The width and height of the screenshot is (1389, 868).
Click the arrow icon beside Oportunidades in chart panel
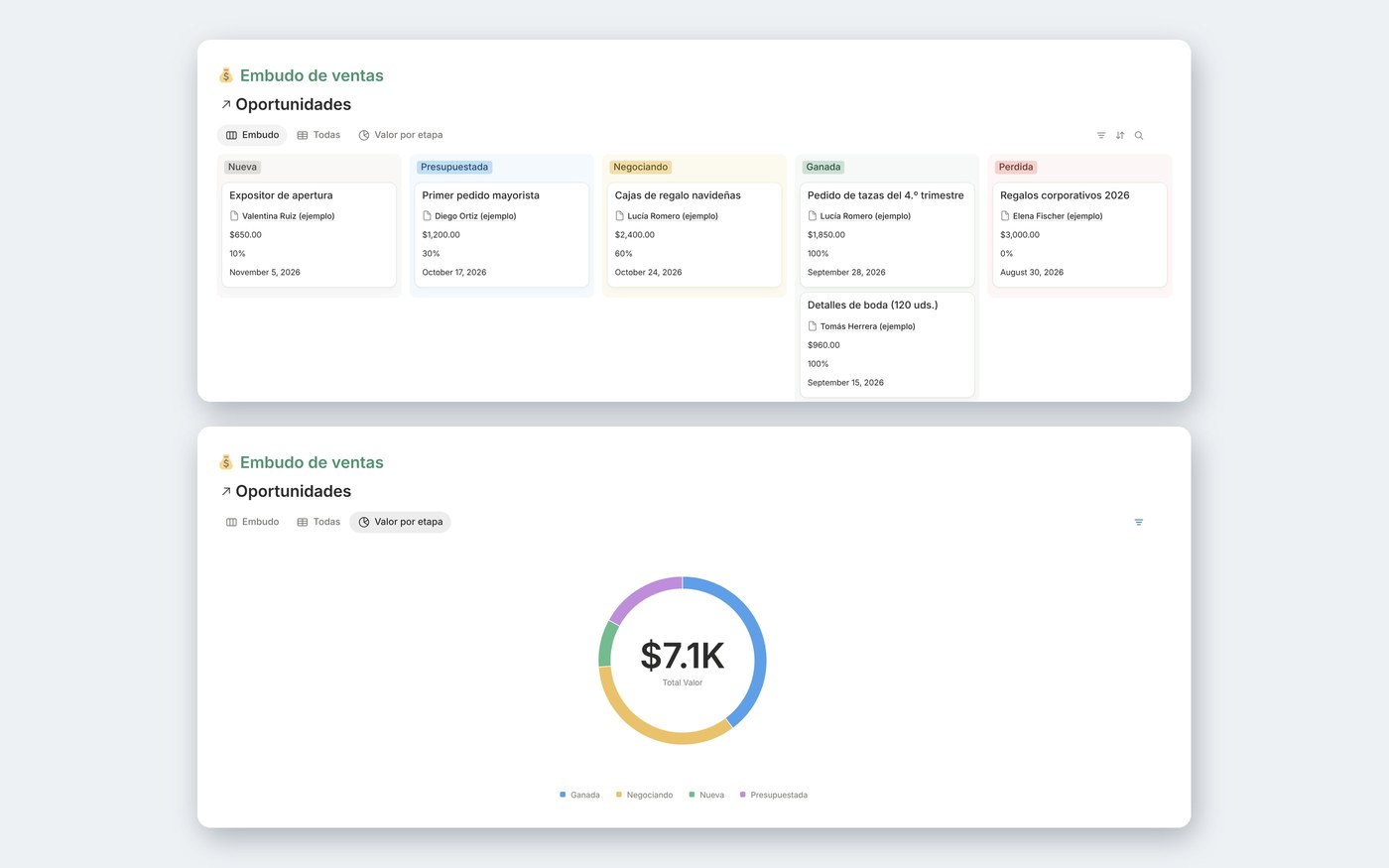pos(226,491)
